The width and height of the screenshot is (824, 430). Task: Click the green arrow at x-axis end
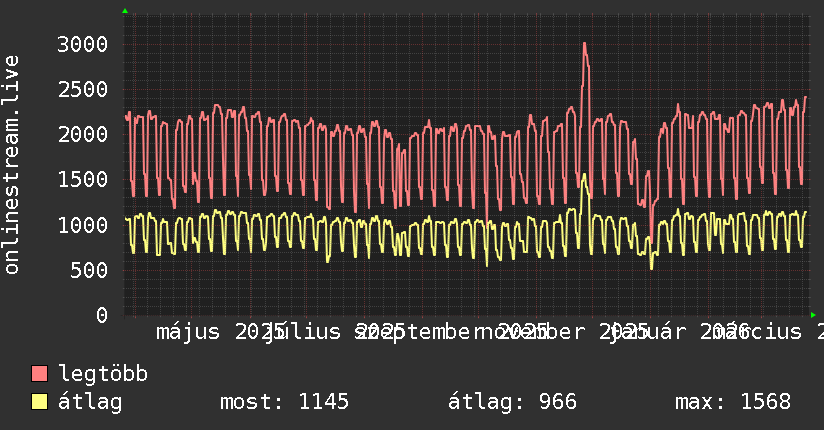click(x=813, y=315)
